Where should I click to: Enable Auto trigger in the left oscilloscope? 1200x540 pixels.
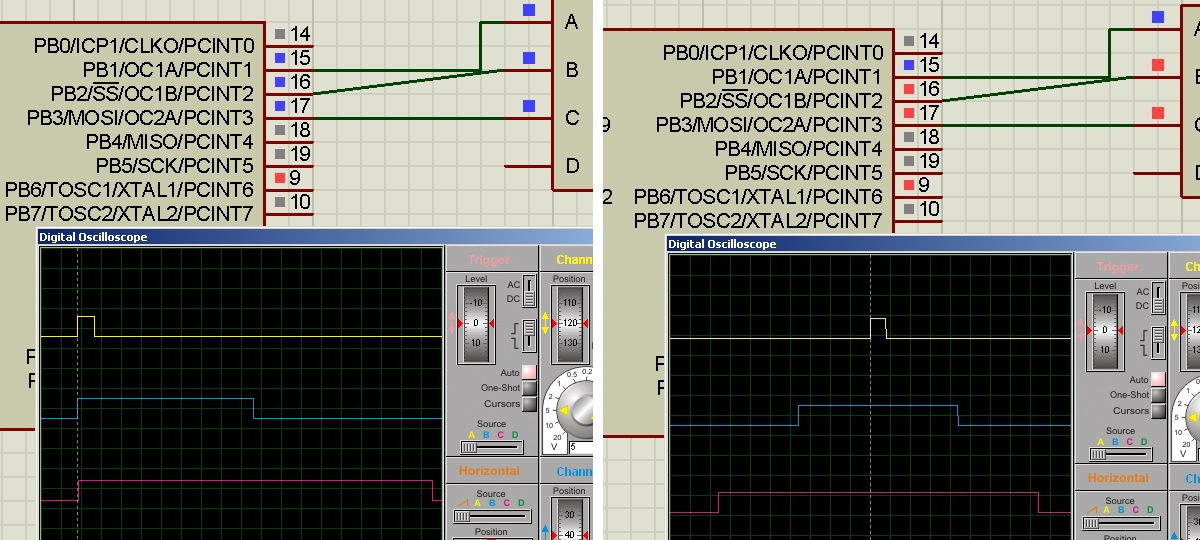click(x=529, y=372)
